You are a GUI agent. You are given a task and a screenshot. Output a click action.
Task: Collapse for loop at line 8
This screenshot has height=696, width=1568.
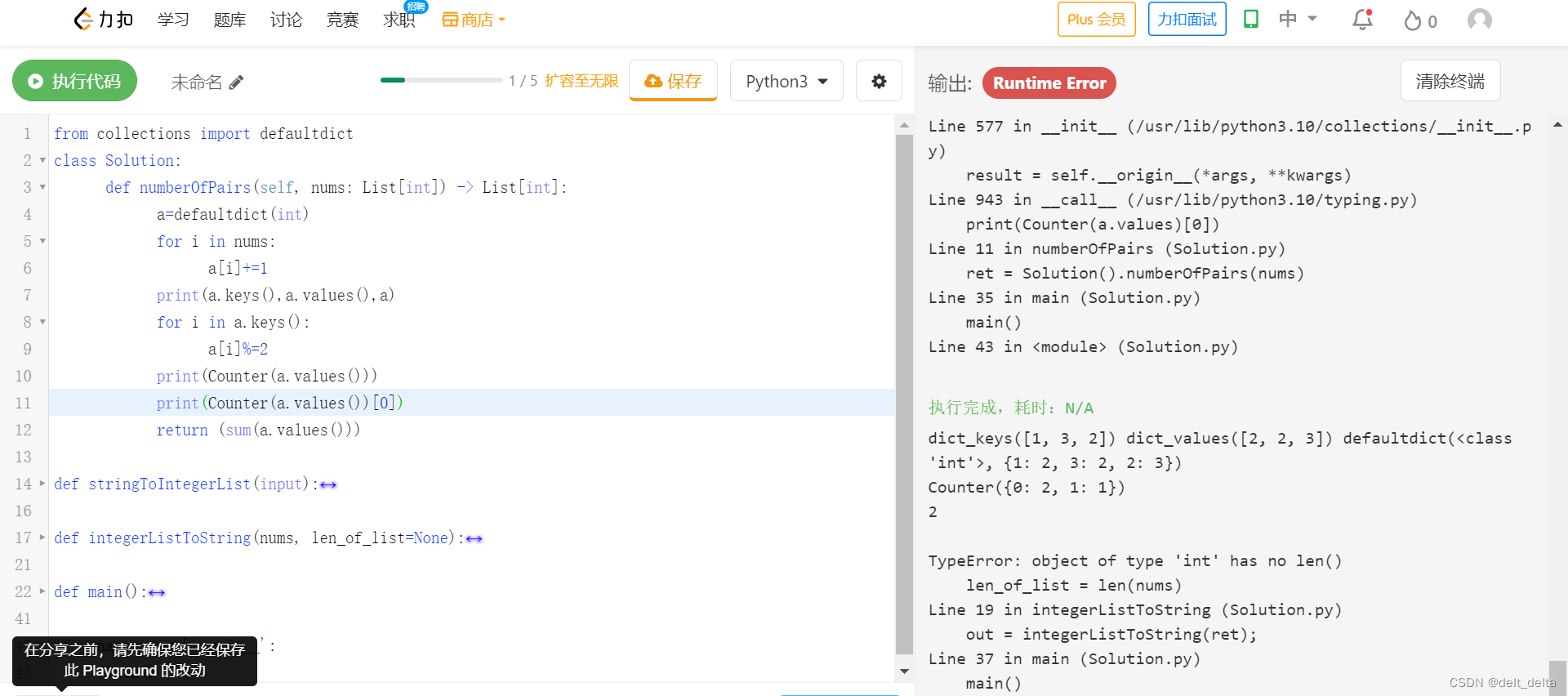[42, 322]
